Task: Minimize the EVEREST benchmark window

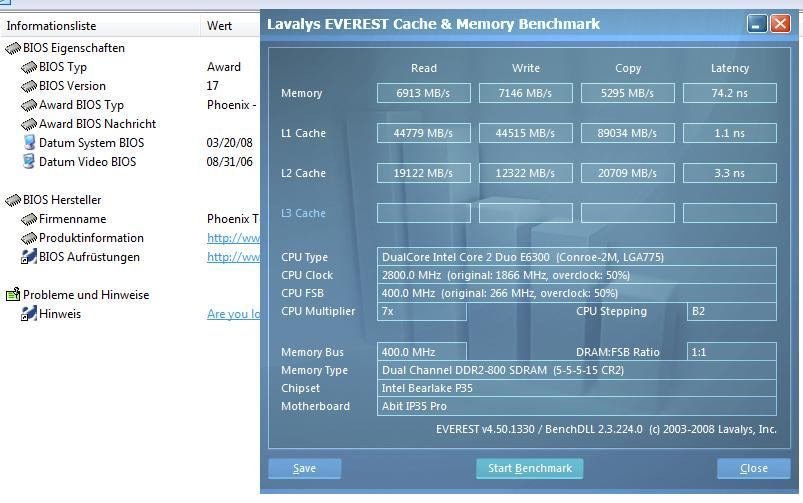Action: (x=757, y=24)
